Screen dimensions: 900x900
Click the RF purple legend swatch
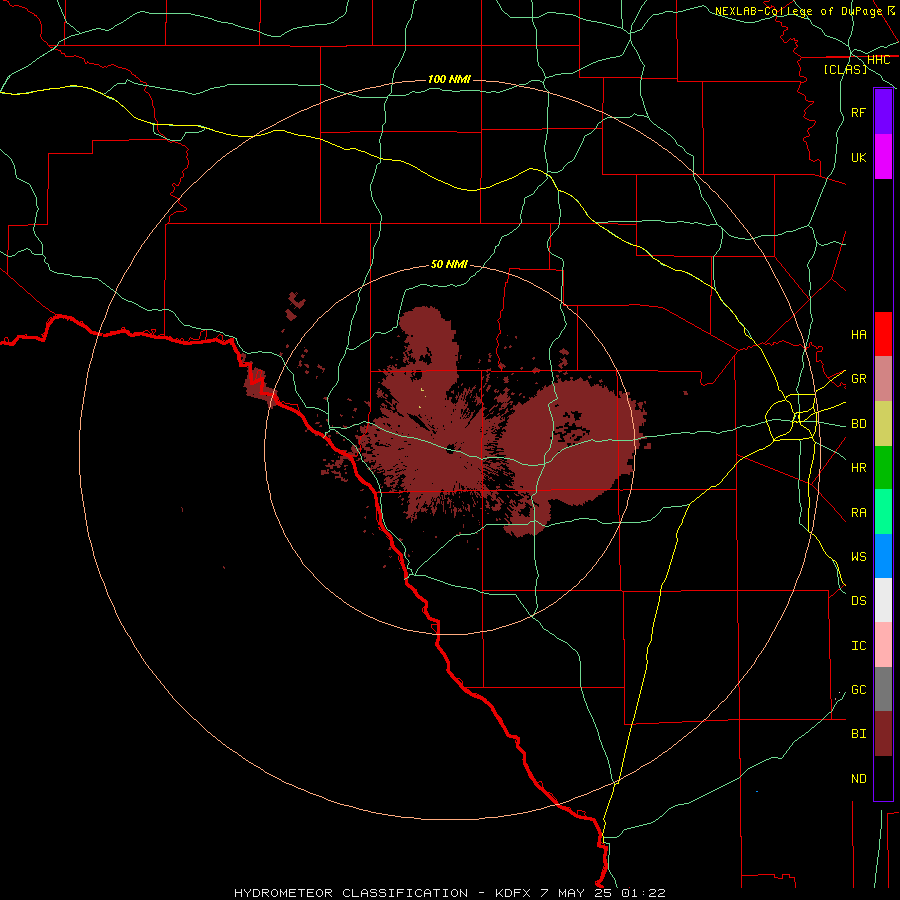click(883, 112)
